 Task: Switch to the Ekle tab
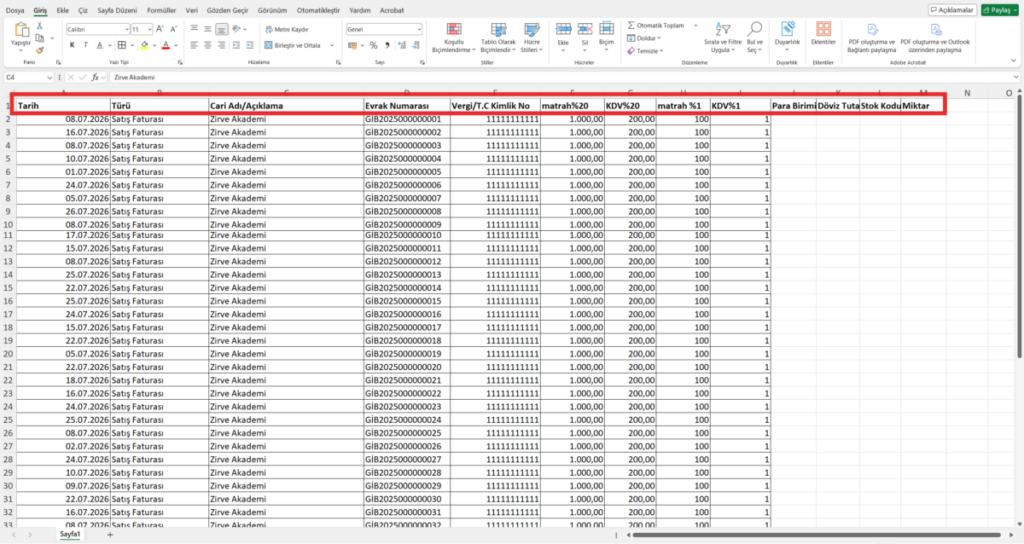63,10
